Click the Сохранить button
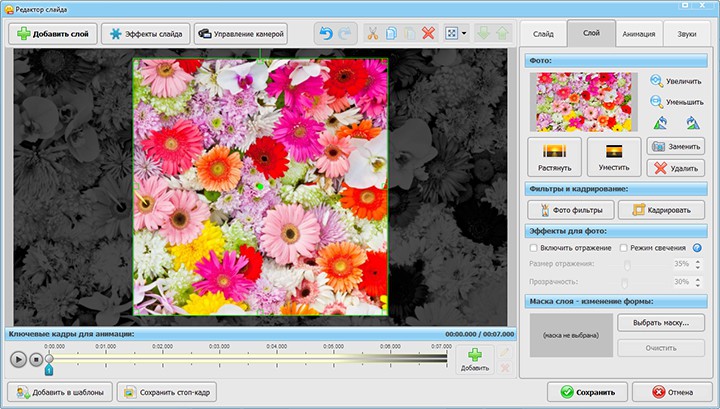 coord(587,392)
